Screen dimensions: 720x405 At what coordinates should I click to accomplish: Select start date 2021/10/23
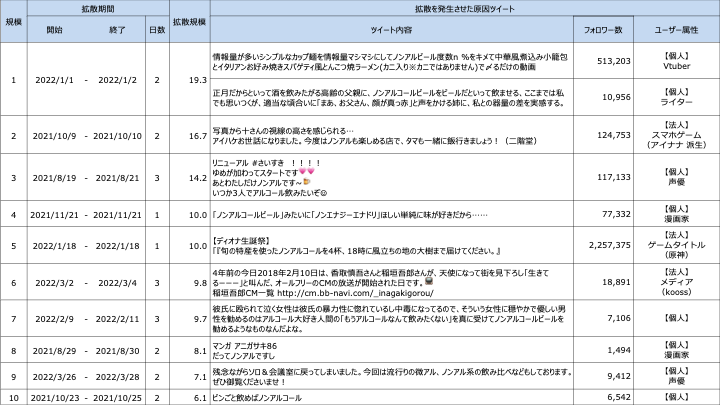54,398
